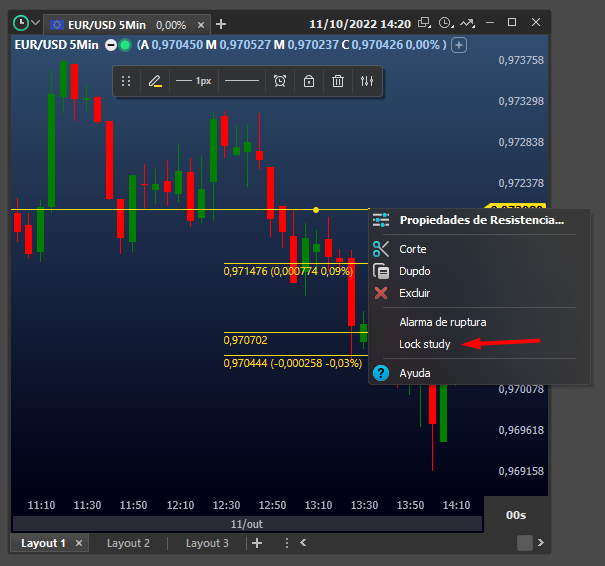Click the drag handle of drawing toolbar
This screenshot has height=566, width=605.
(126, 81)
